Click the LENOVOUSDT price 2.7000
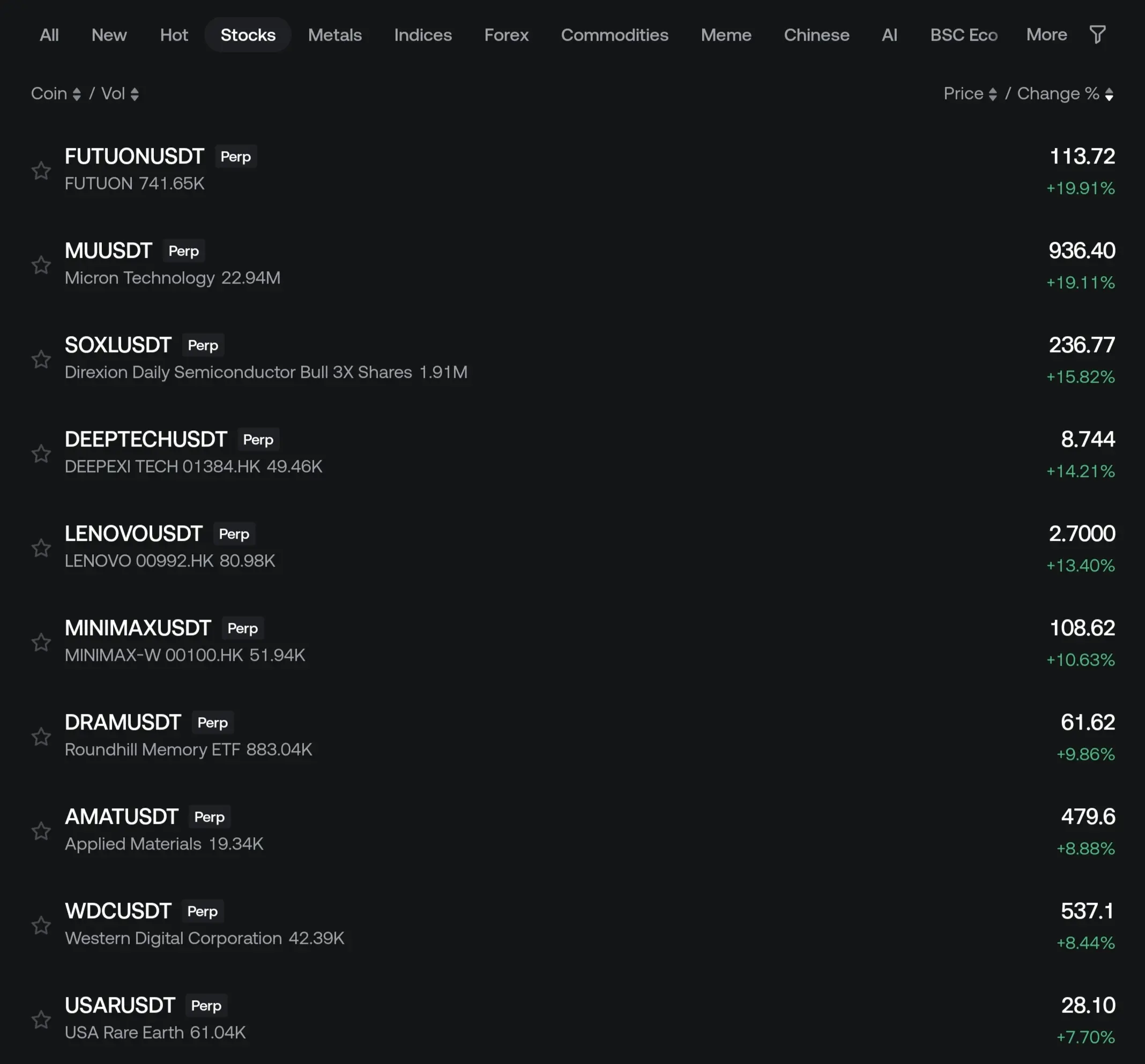The height and width of the screenshot is (1064, 1145). (x=1082, y=534)
